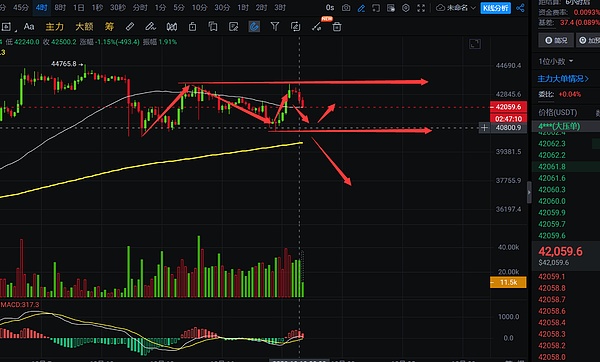Open the 未命名 cloud layout dropdown

coord(456,8)
